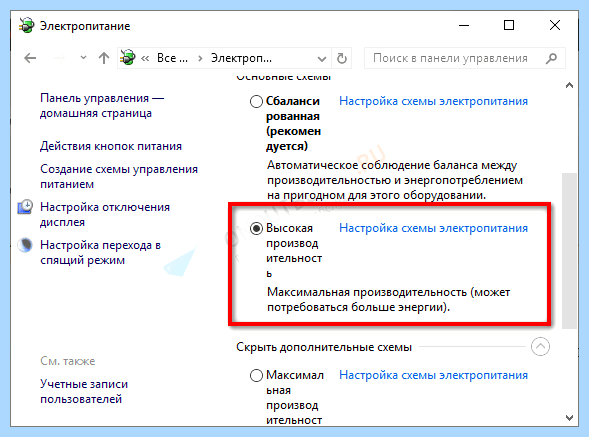Click the vertical scrollbar thumb

coord(569,251)
